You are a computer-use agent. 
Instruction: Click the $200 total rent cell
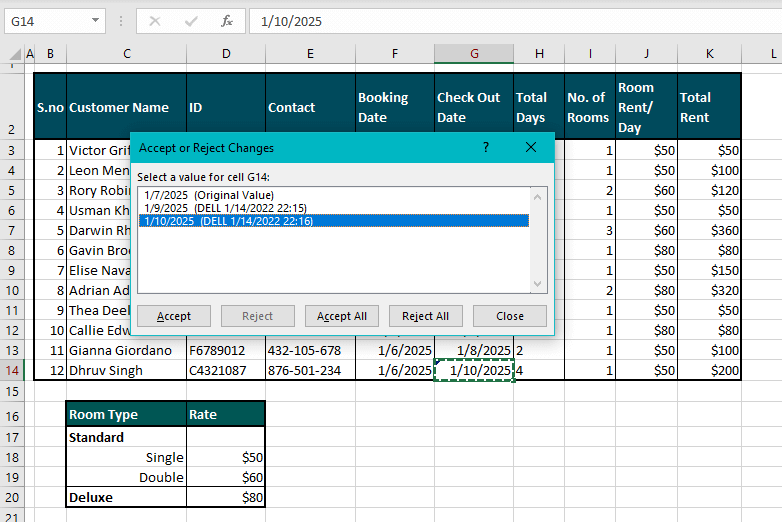709,370
